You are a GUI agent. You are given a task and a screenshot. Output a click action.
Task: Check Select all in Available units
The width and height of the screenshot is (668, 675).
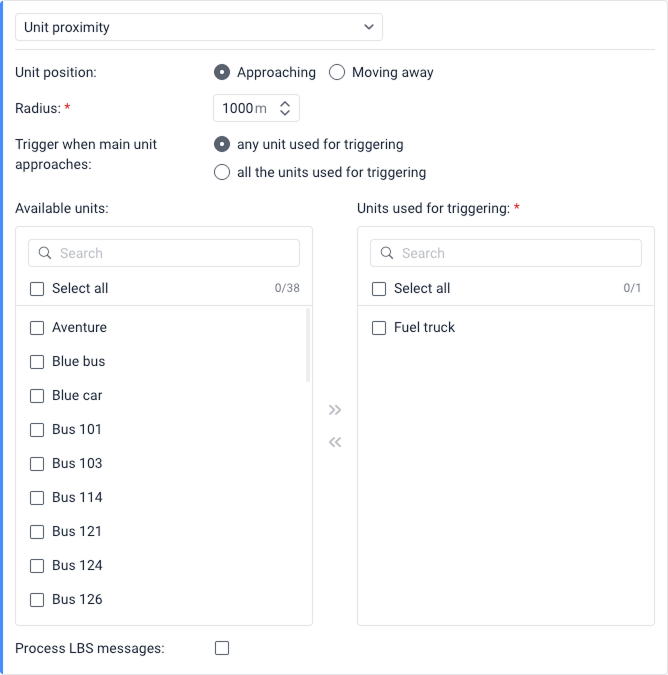click(x=37, y=288)
